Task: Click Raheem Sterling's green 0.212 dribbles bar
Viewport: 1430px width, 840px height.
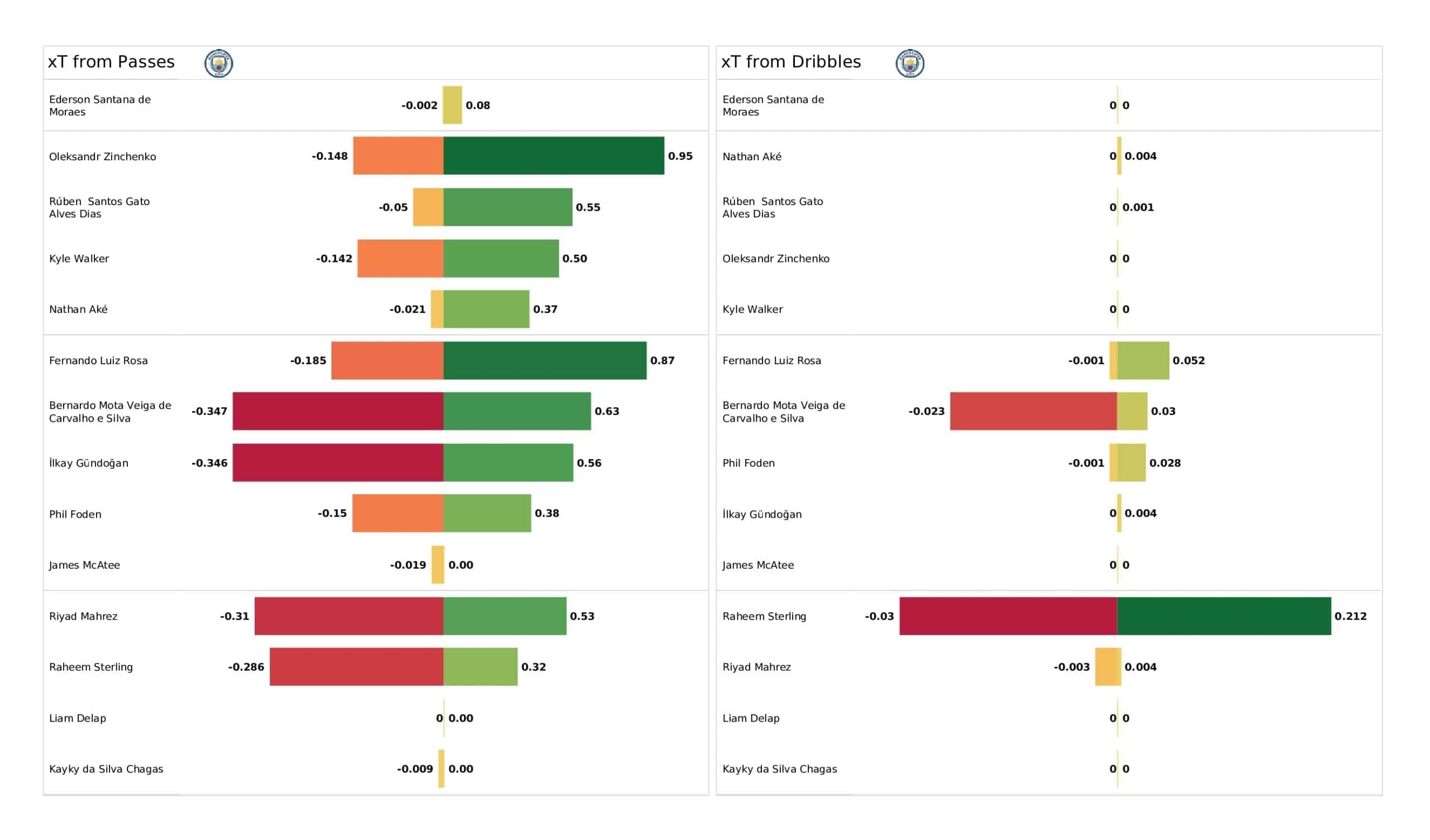Action: pyautogui.click(x=1223, y=616)
